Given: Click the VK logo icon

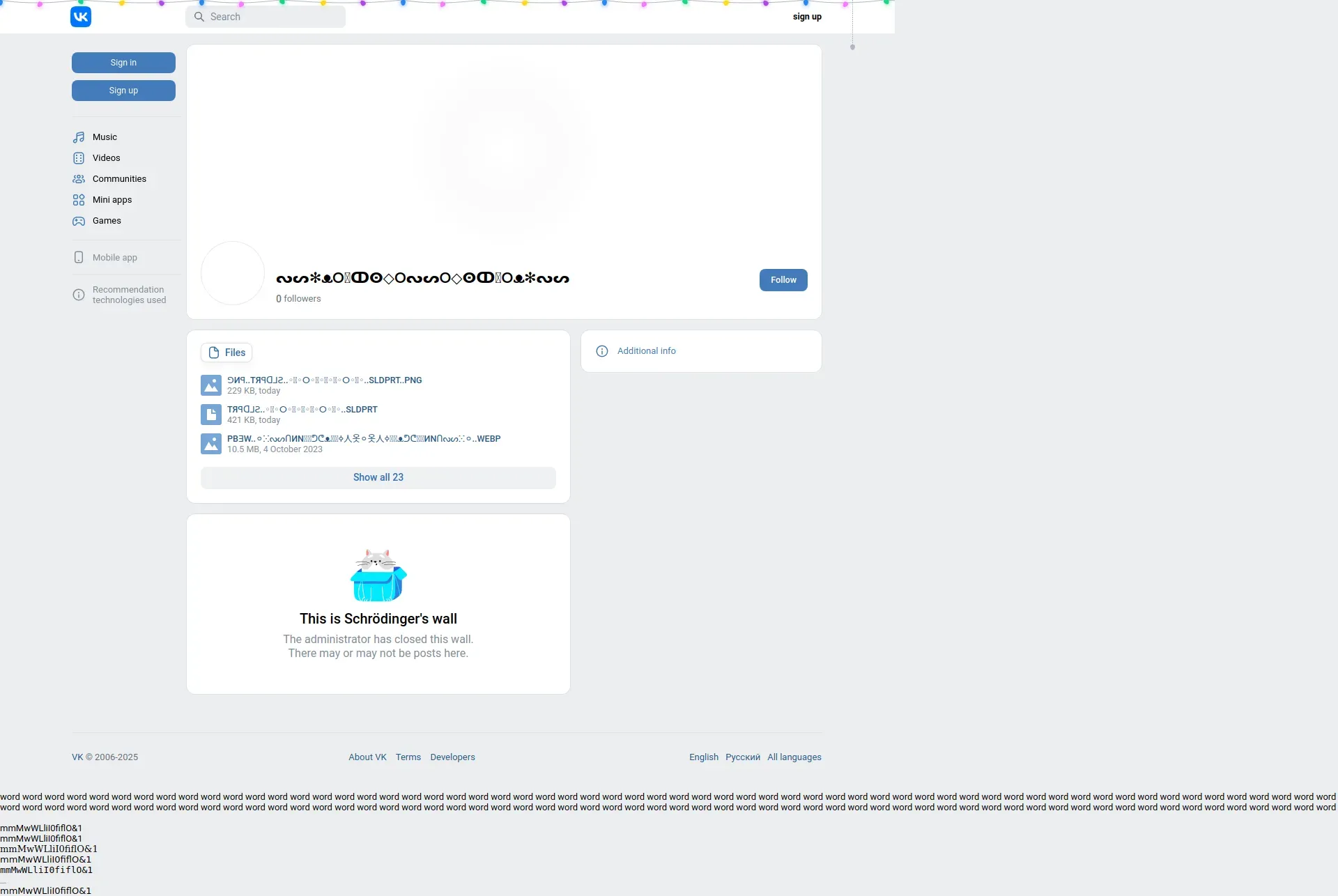Looking at the screenshot, I should point(81,17).
